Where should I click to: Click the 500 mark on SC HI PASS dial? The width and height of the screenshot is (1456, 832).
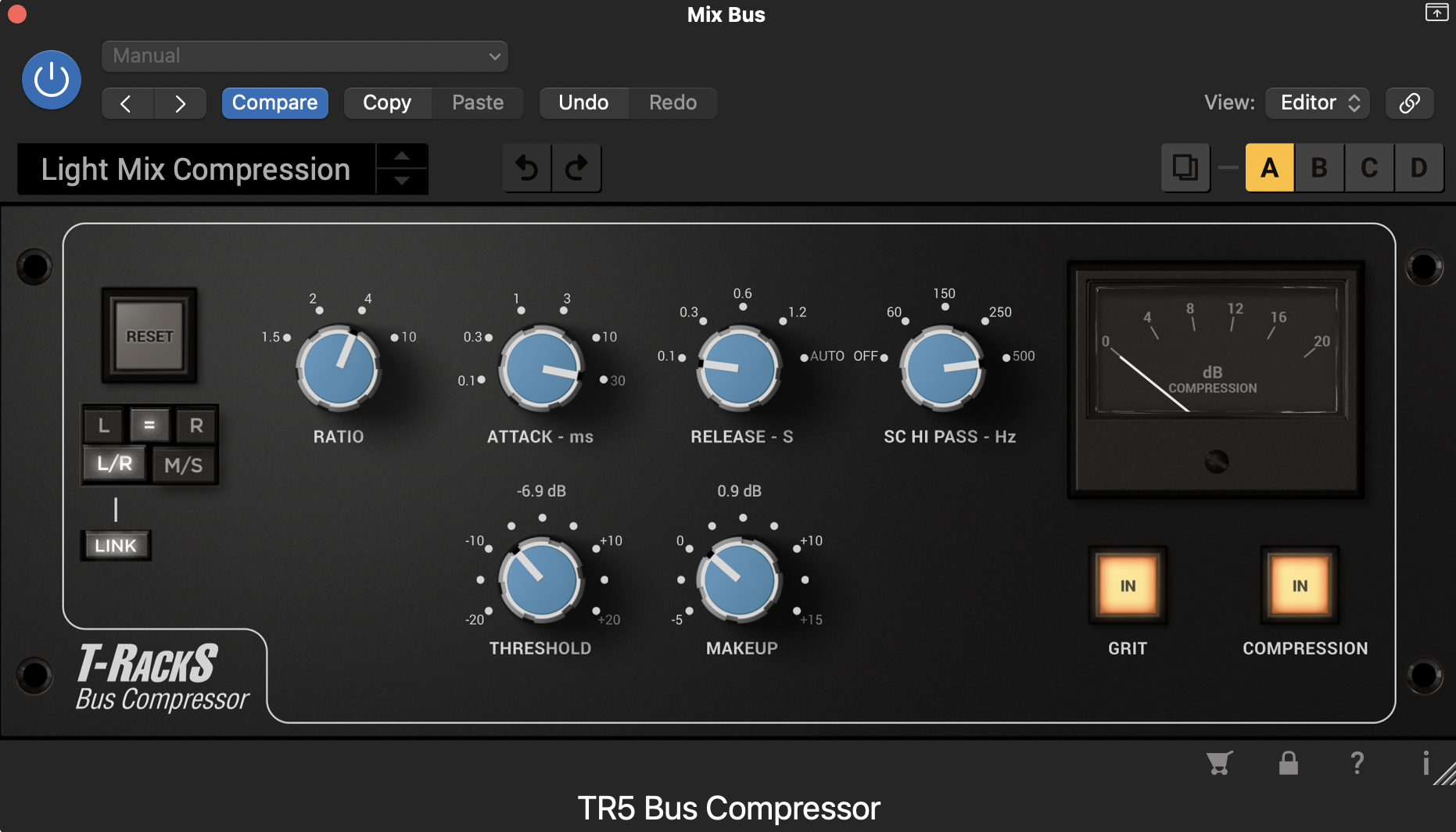1023,356
